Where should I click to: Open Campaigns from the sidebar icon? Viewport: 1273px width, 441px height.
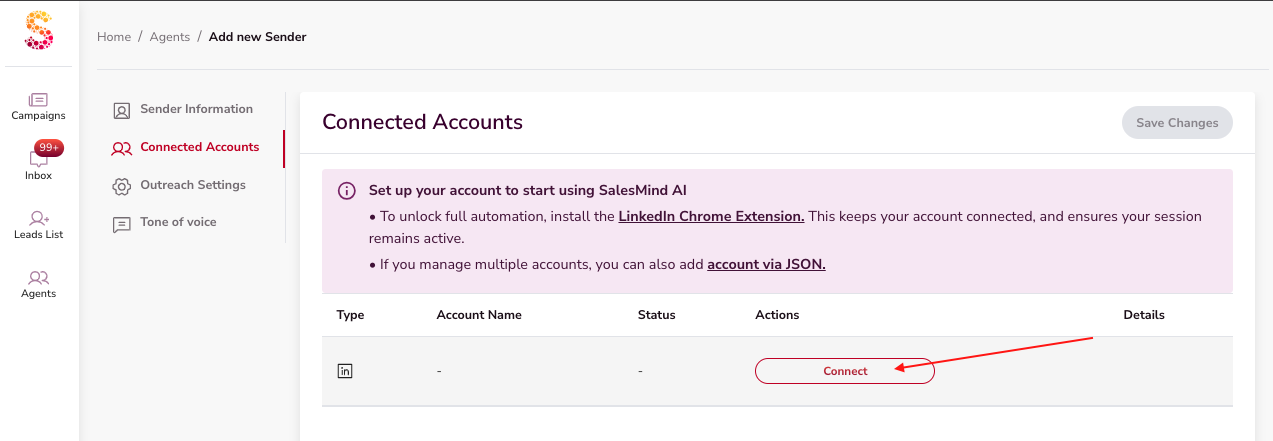pos(38,100)
